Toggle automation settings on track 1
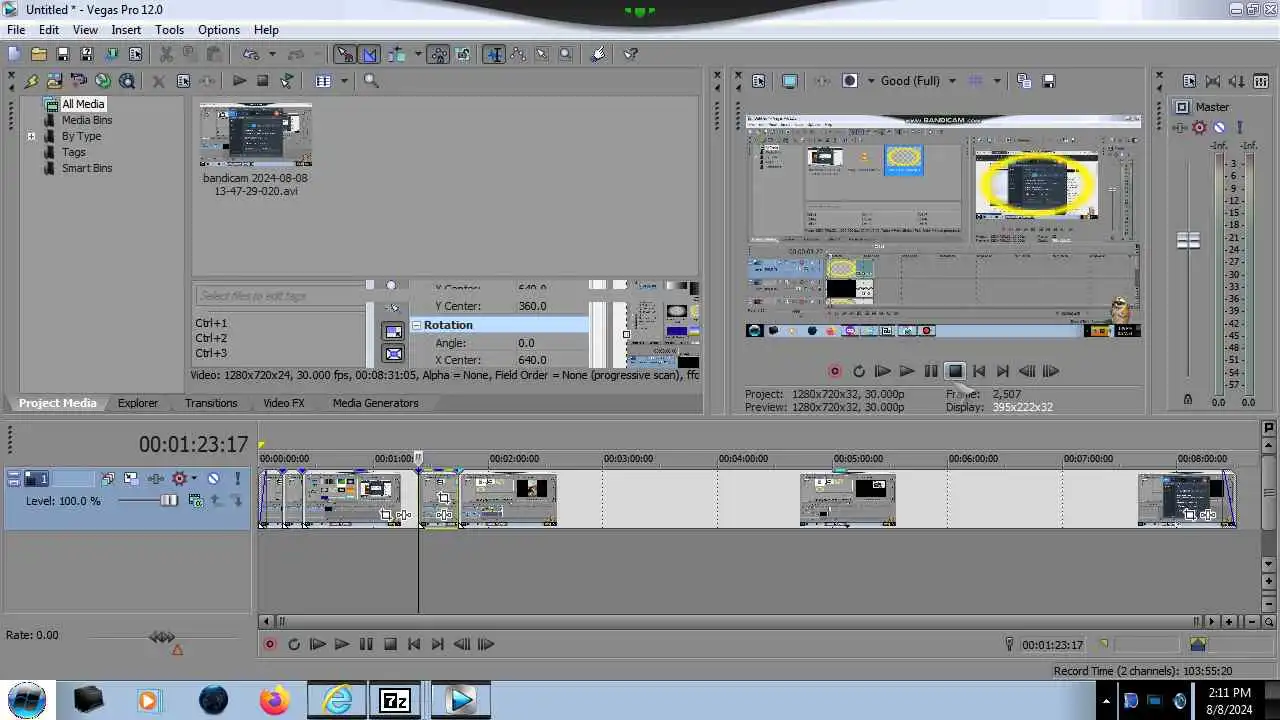1280x720 pixels. [156, 478]
